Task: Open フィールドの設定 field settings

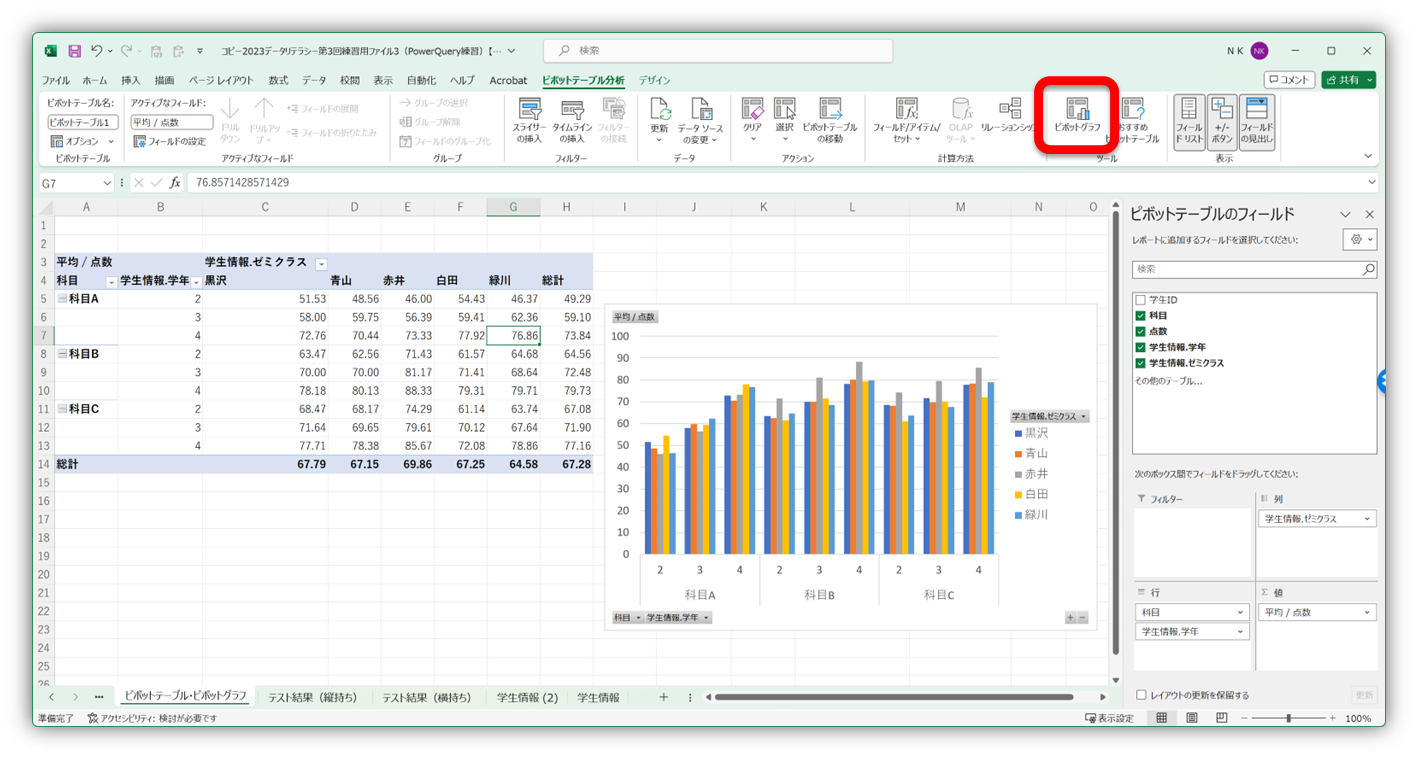Action: click(169, 141)
